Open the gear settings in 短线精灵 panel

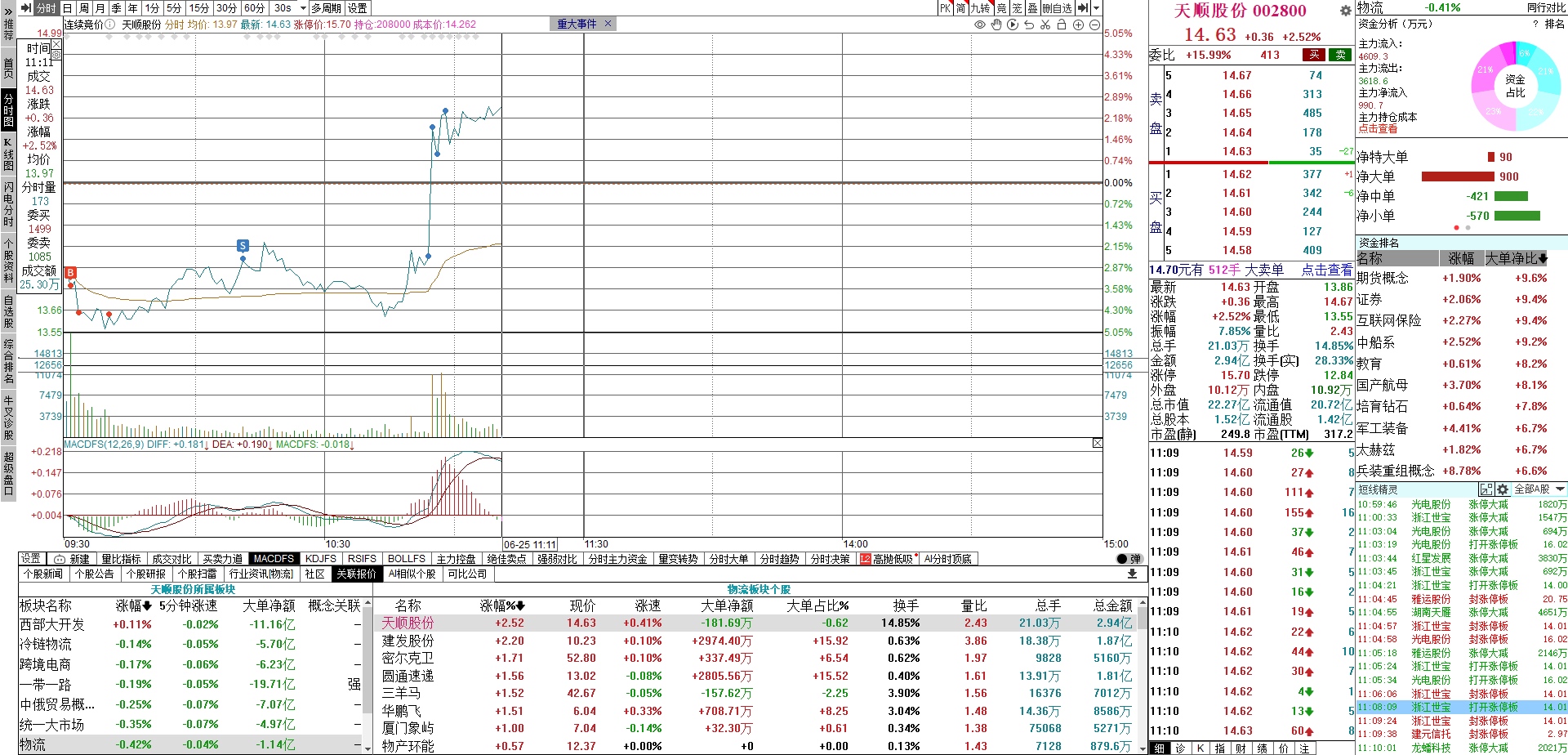pyautogui.click(x=1503, y=489)
